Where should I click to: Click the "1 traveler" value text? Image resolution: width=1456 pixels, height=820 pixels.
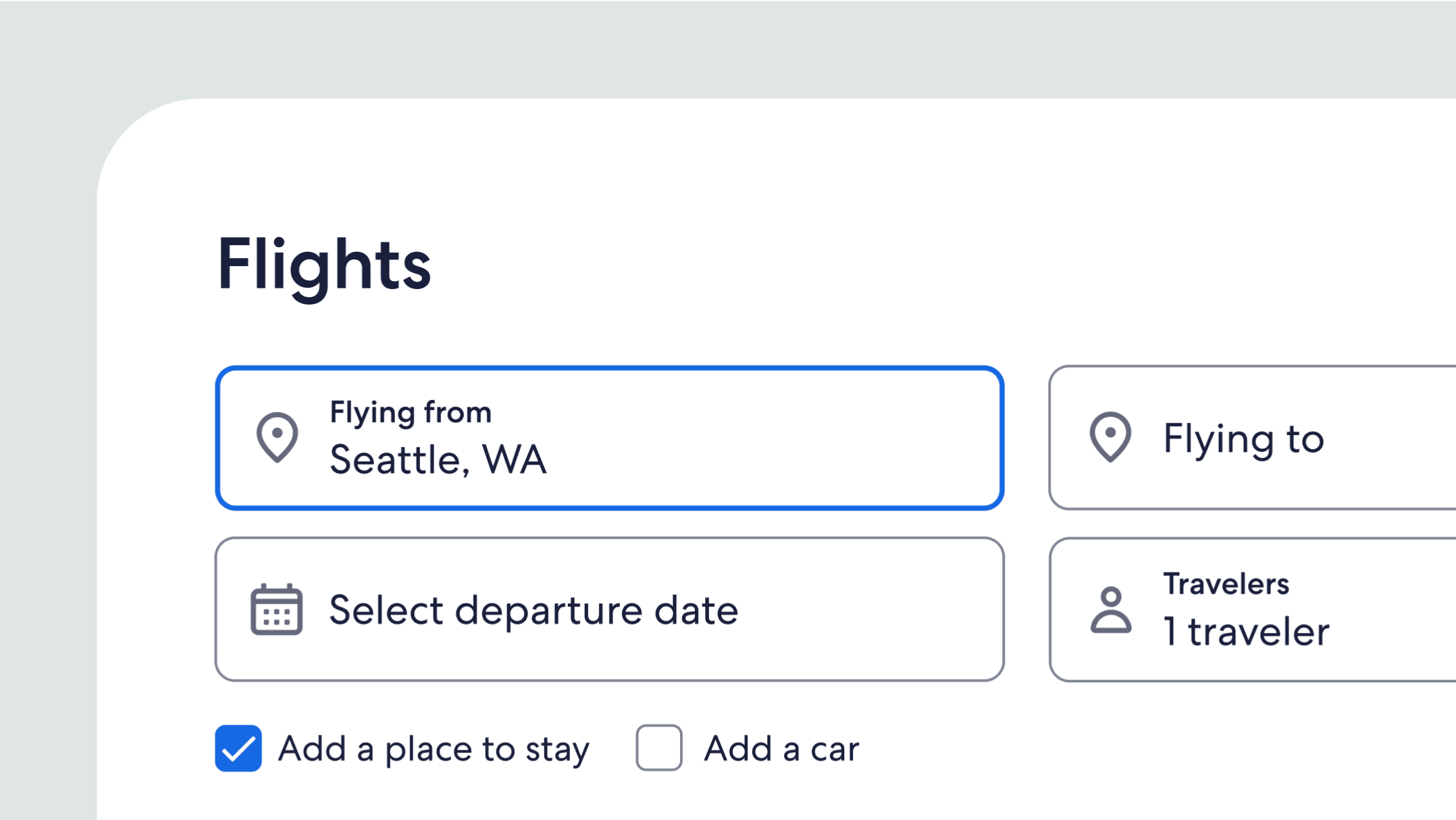pyautogui.click(x=1246, y=632)
